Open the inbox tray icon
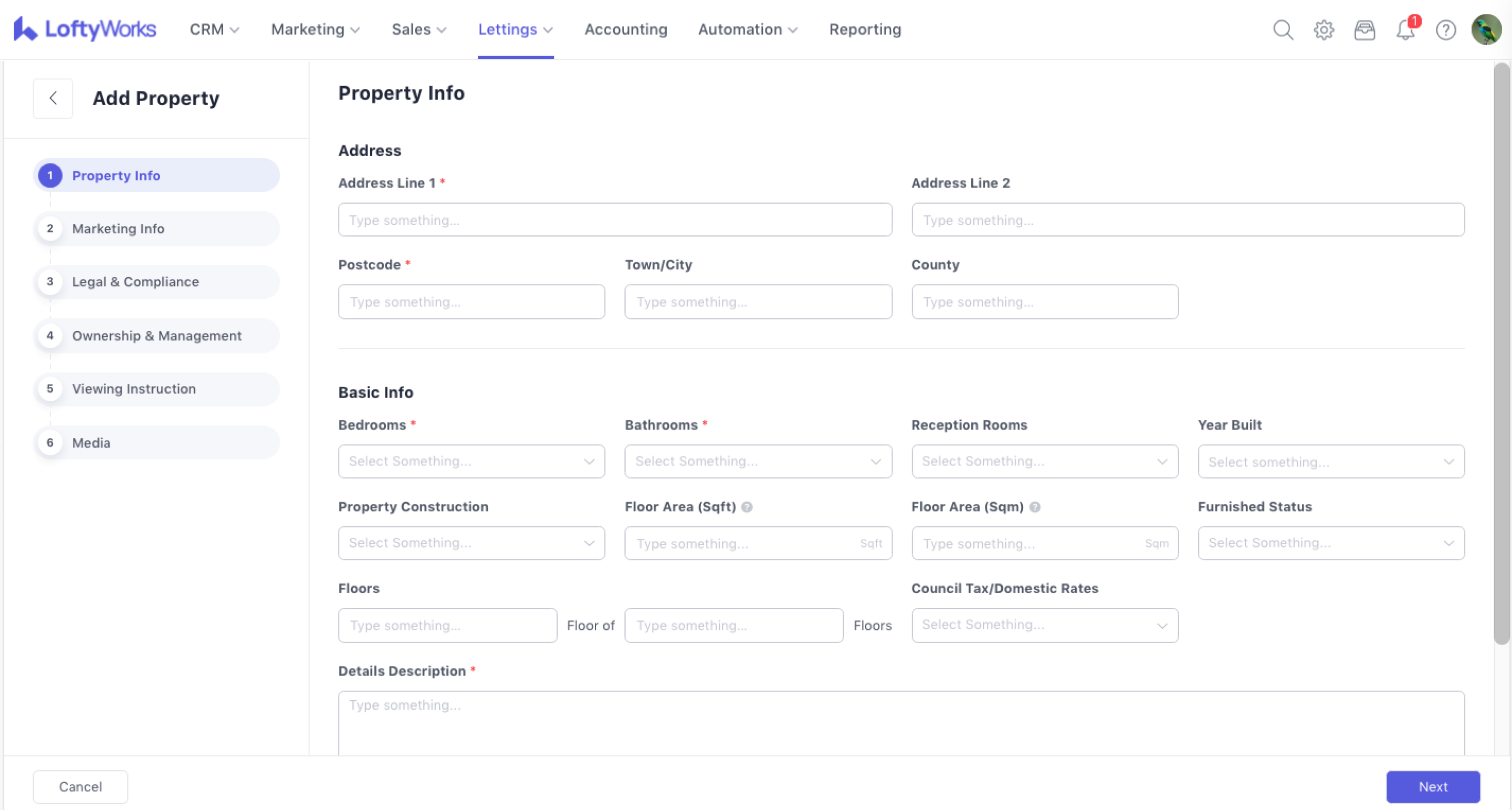 (x=1364, y=29)
